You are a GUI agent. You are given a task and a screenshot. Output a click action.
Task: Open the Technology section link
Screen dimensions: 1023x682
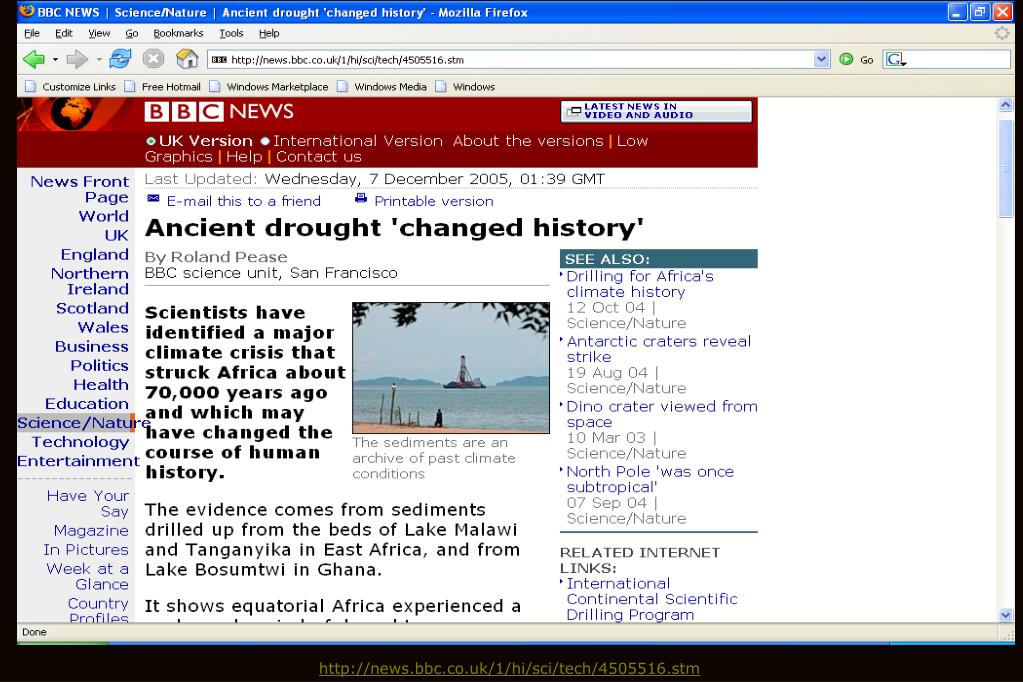80,442
